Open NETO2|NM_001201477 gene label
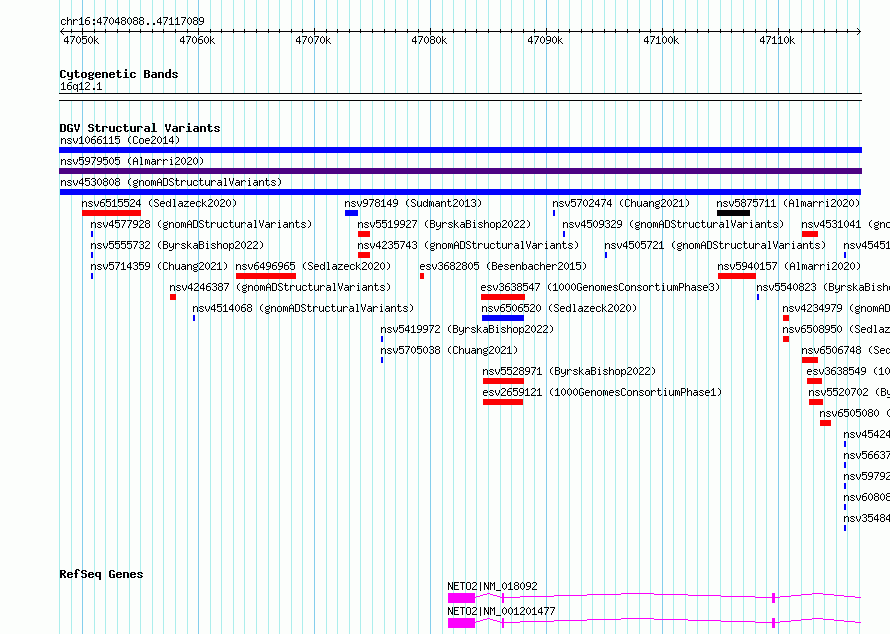This screenshot has width=890, height=634. (x=501, y=611)
